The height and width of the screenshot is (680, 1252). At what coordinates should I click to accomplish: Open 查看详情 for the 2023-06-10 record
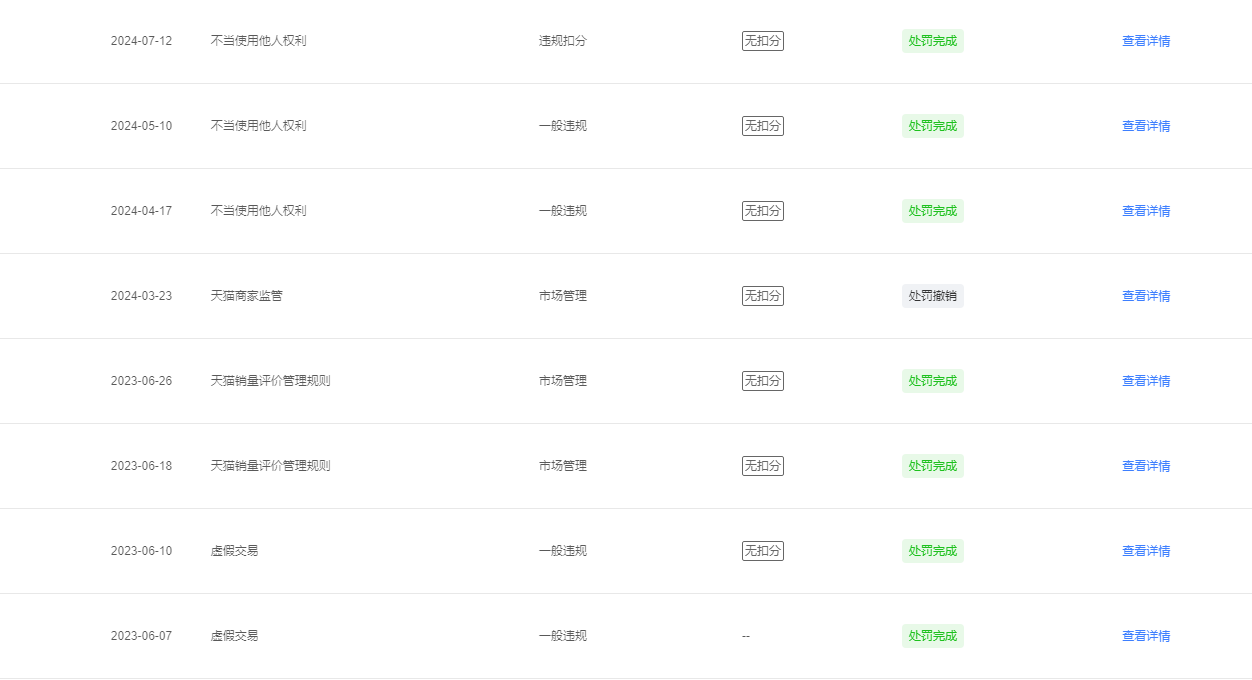(x=1146, y=551)
